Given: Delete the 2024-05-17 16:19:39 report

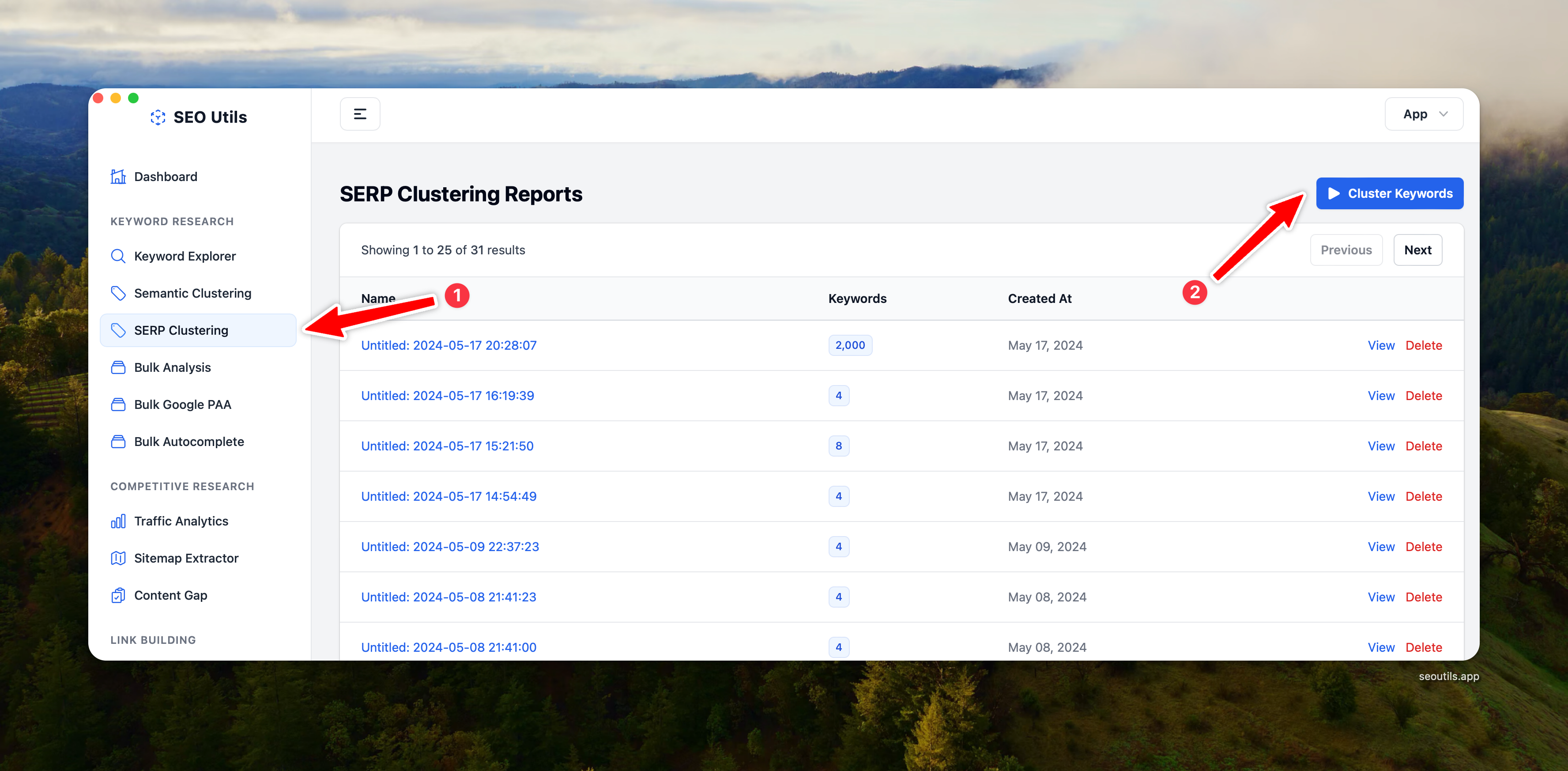Looking at the screenshot, I should click(1423, 396).
